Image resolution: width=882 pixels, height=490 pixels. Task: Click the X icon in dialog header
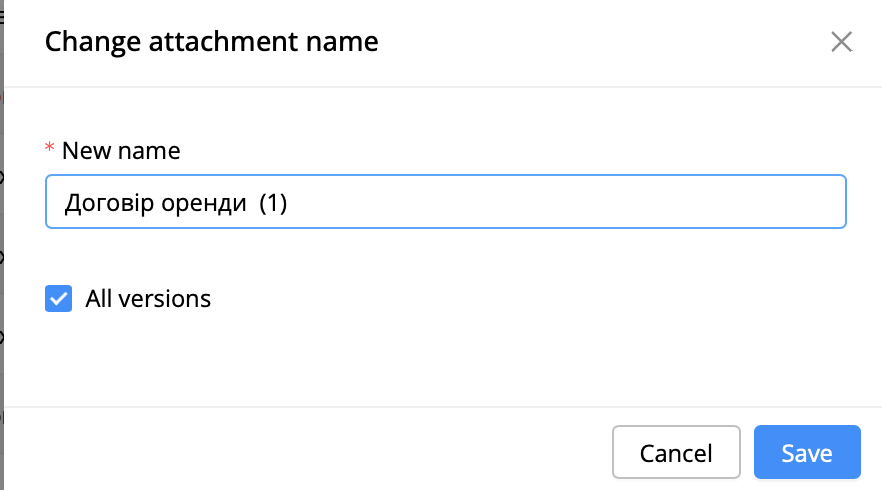[842, 42]
